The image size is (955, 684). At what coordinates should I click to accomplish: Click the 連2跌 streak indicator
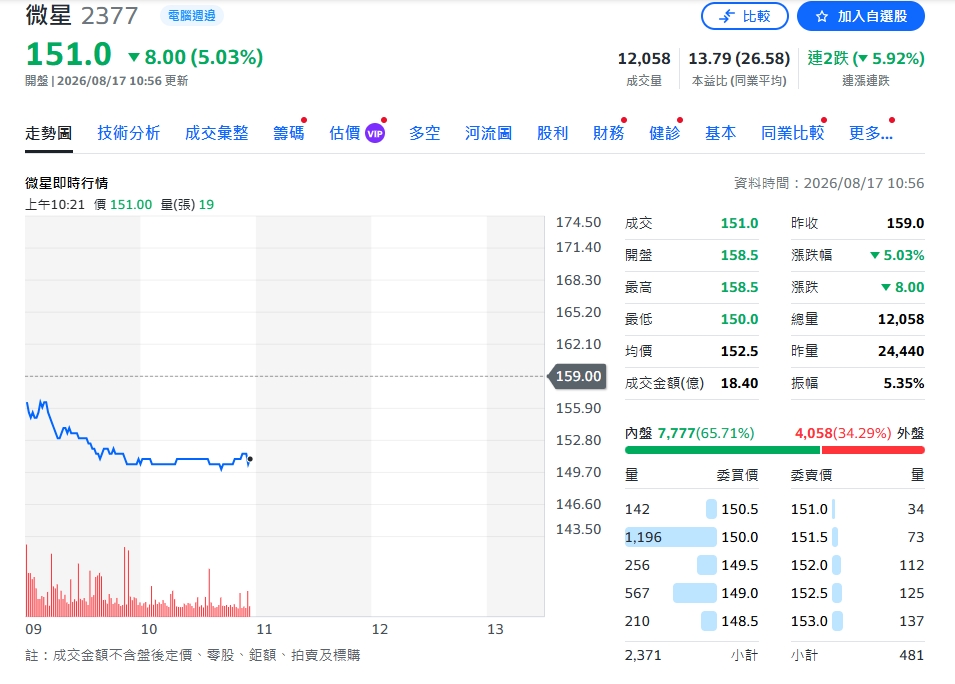point(865,58)
